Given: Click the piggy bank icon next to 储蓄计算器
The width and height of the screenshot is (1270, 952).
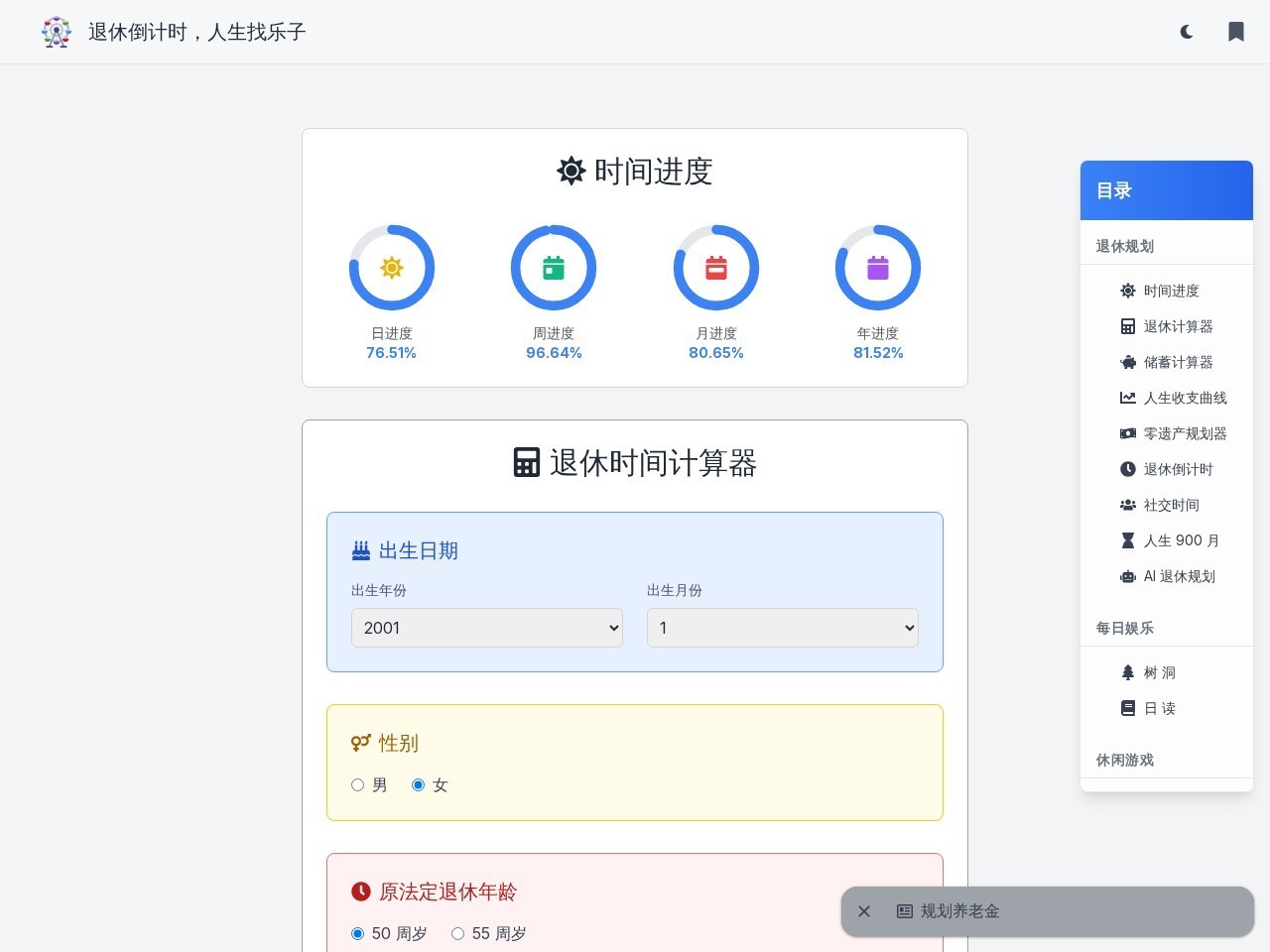Looking at the screenshot, I should 1128,362.
